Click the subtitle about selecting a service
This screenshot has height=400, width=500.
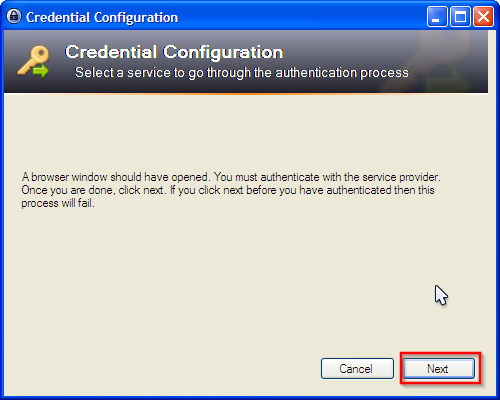click(242, 73)
